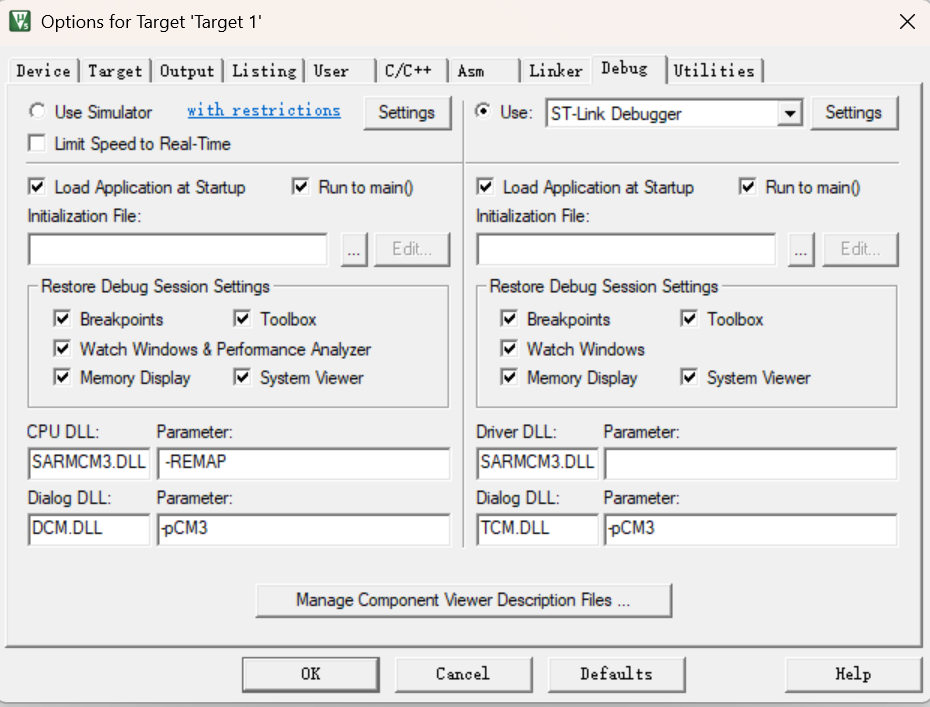Click the TCM.DLL dialog DLL field
This screenshot has height=707, width=930.
pyautogui.click(x=537, y=529)
